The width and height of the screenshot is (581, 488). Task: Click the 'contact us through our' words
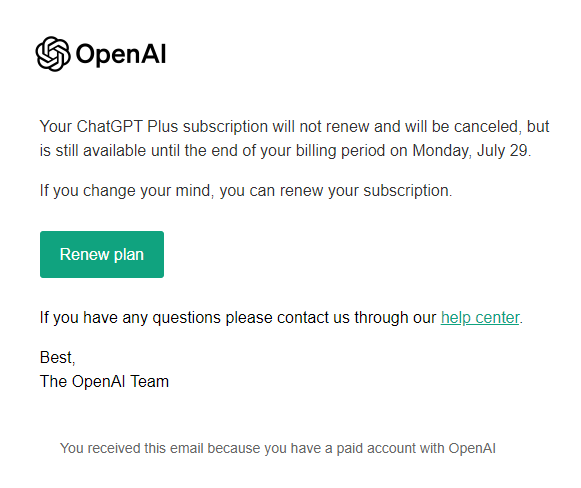(x=356, y=318)
